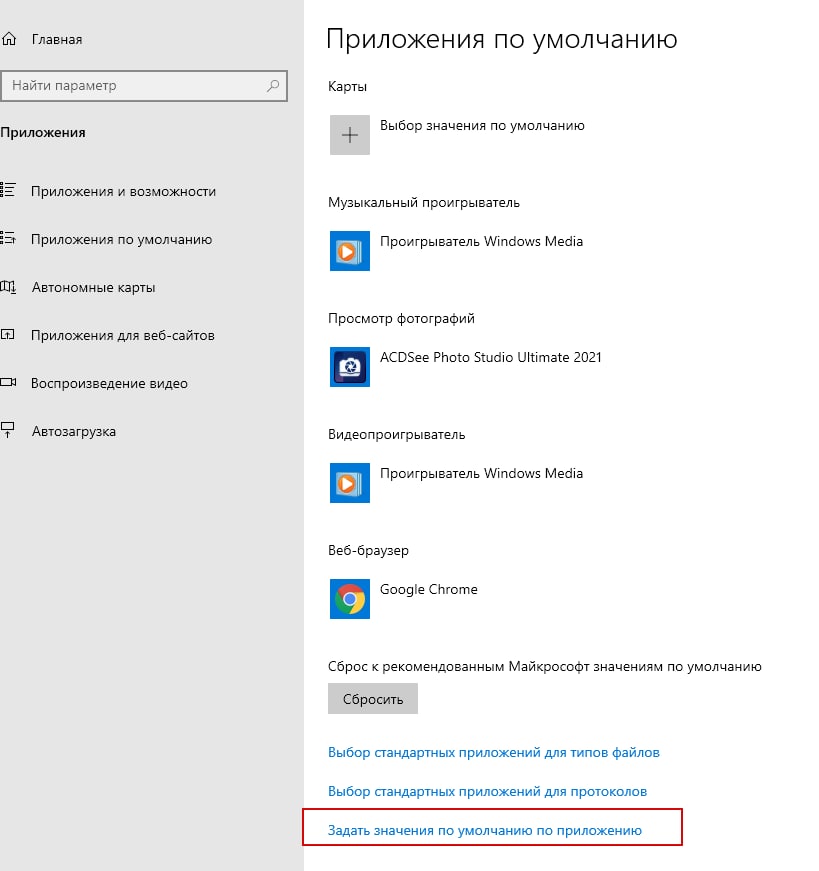Click Windows Media icon under Видеопроигрыватель
The image size is (819, 871).
click(x=349, y=483)
